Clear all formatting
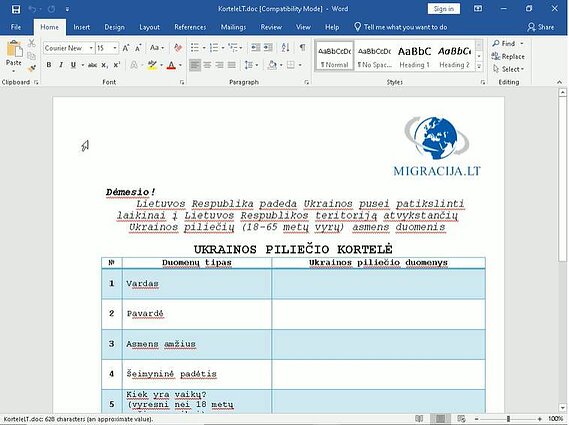Screen dimensions: 569x425 point(178,48)
